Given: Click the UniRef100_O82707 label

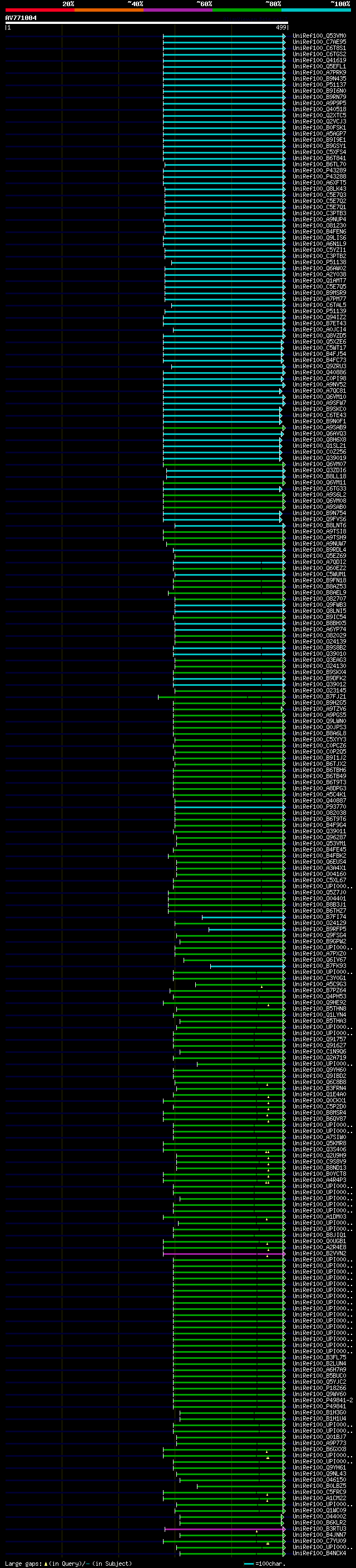Looking at the screenshot, I should pyautogui.click(x=319, y=599).
